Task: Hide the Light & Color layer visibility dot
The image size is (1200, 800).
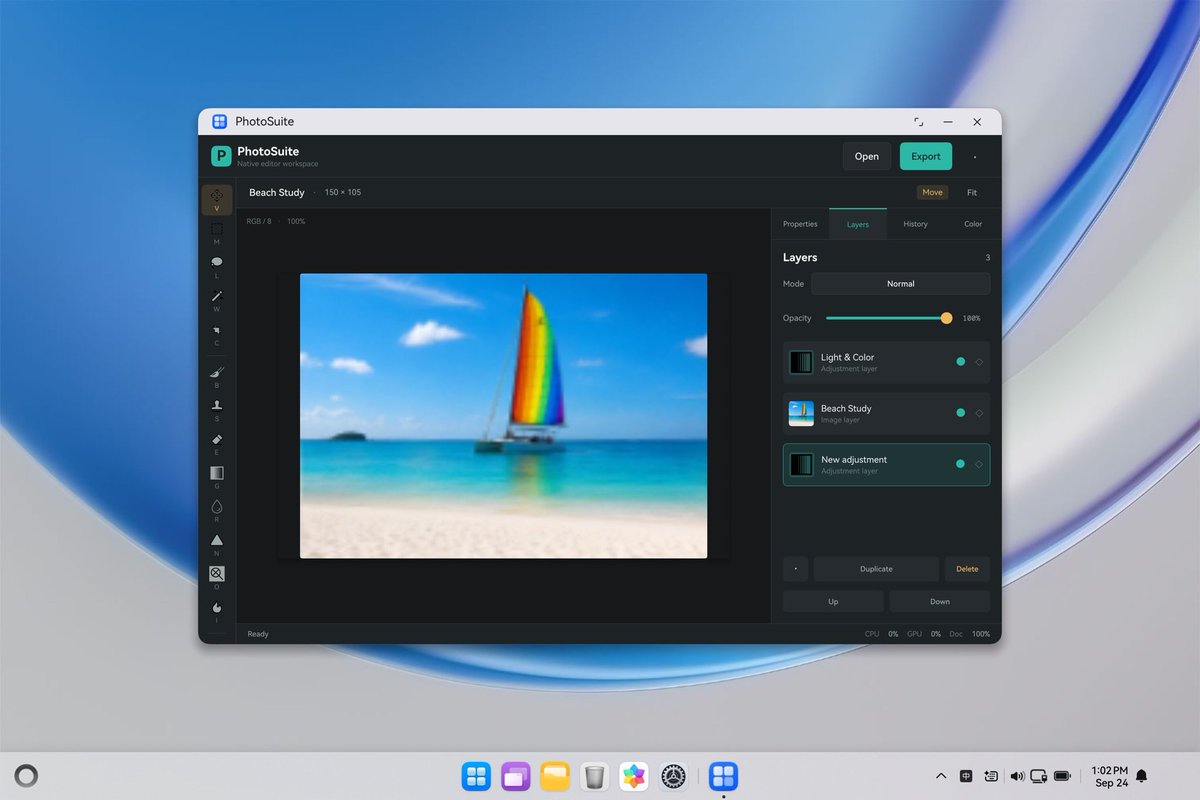Action: 961,362
